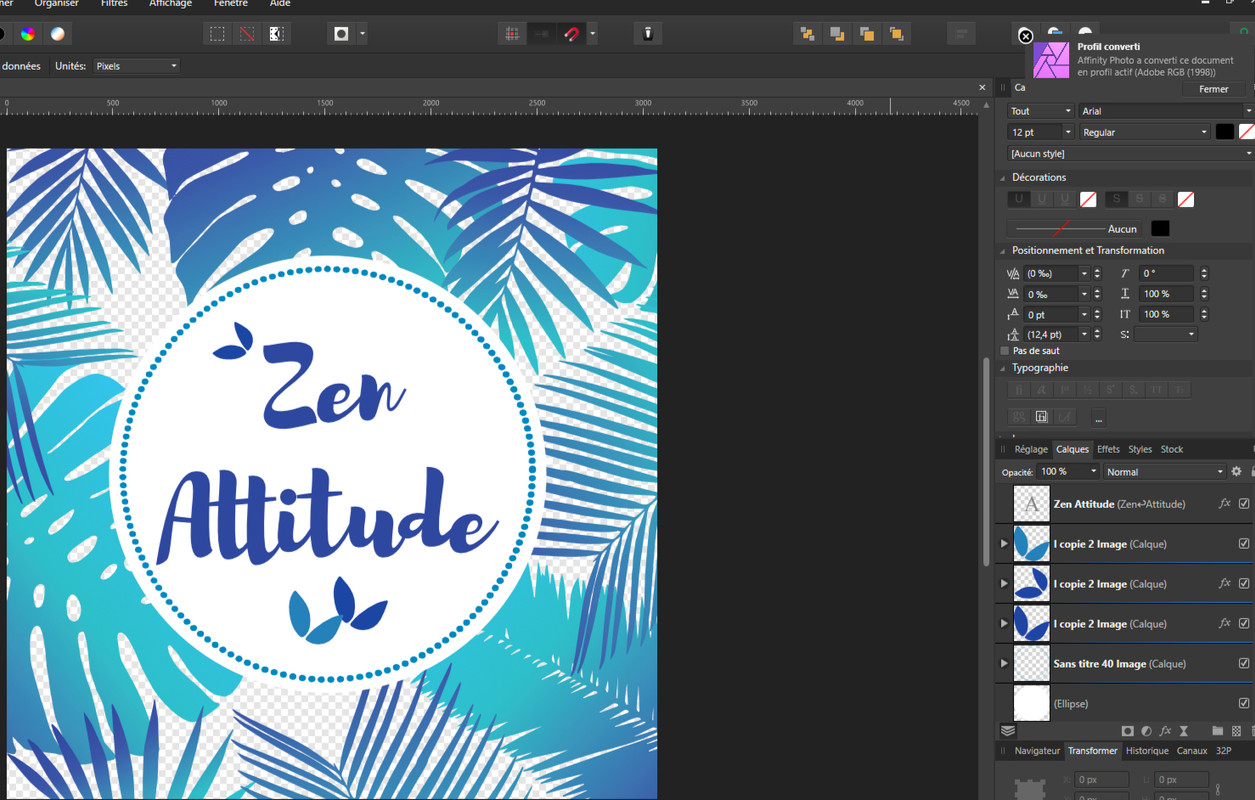Hide the Ellipse layer
The width and height of the screenshot is (1255, 800).
tap(1244, 704)
